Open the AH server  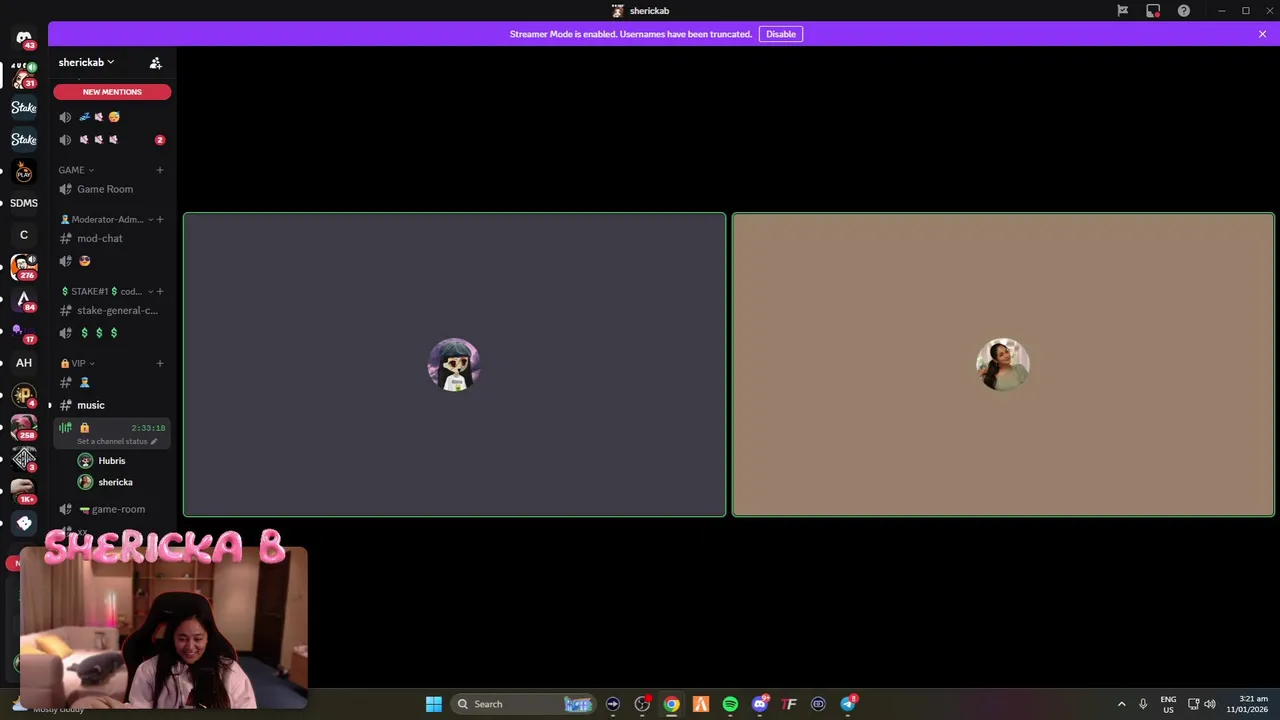[24, 363]
